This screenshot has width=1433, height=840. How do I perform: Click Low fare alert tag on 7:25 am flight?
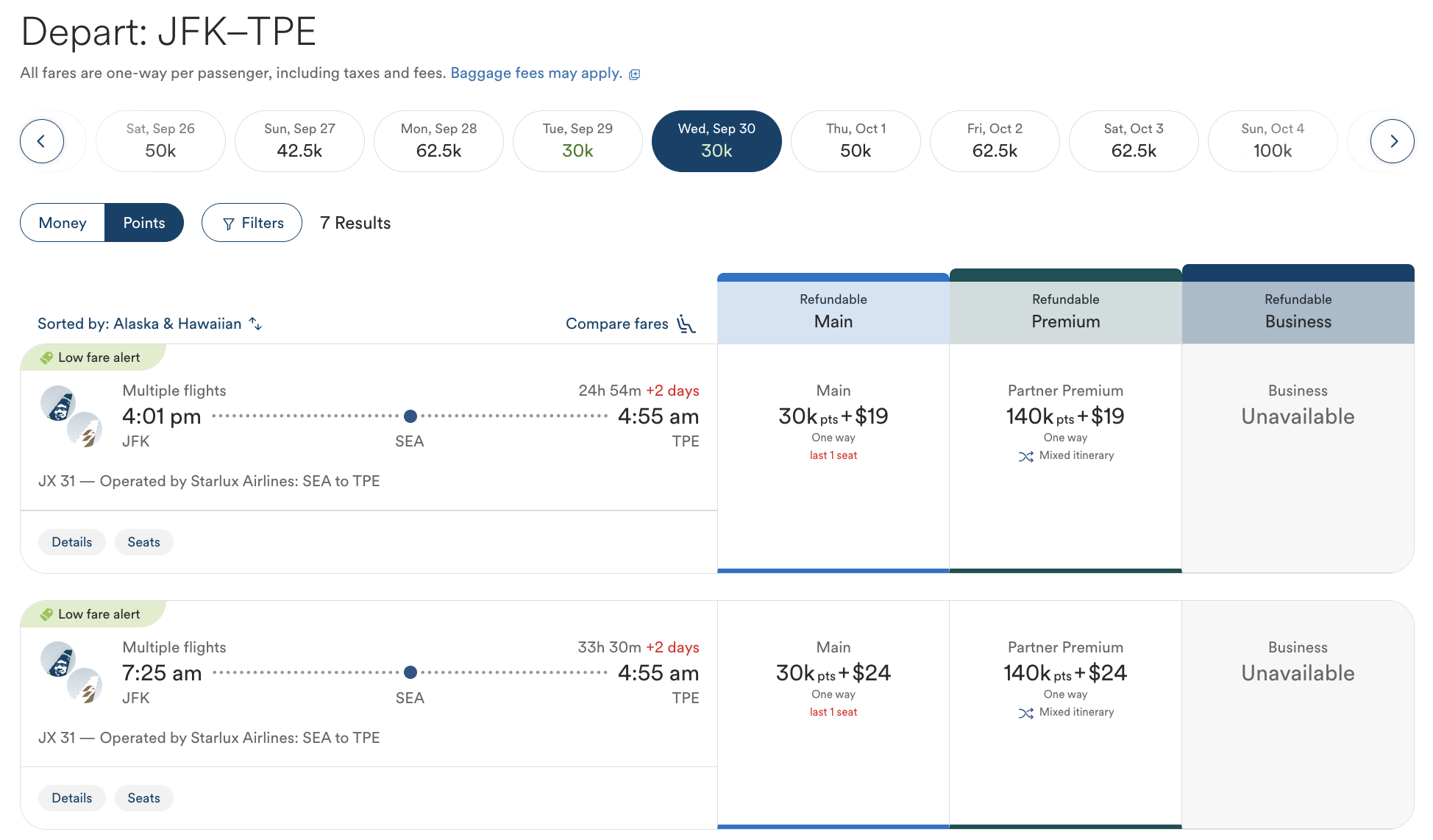pyautogui.click(x=93, y=614)
